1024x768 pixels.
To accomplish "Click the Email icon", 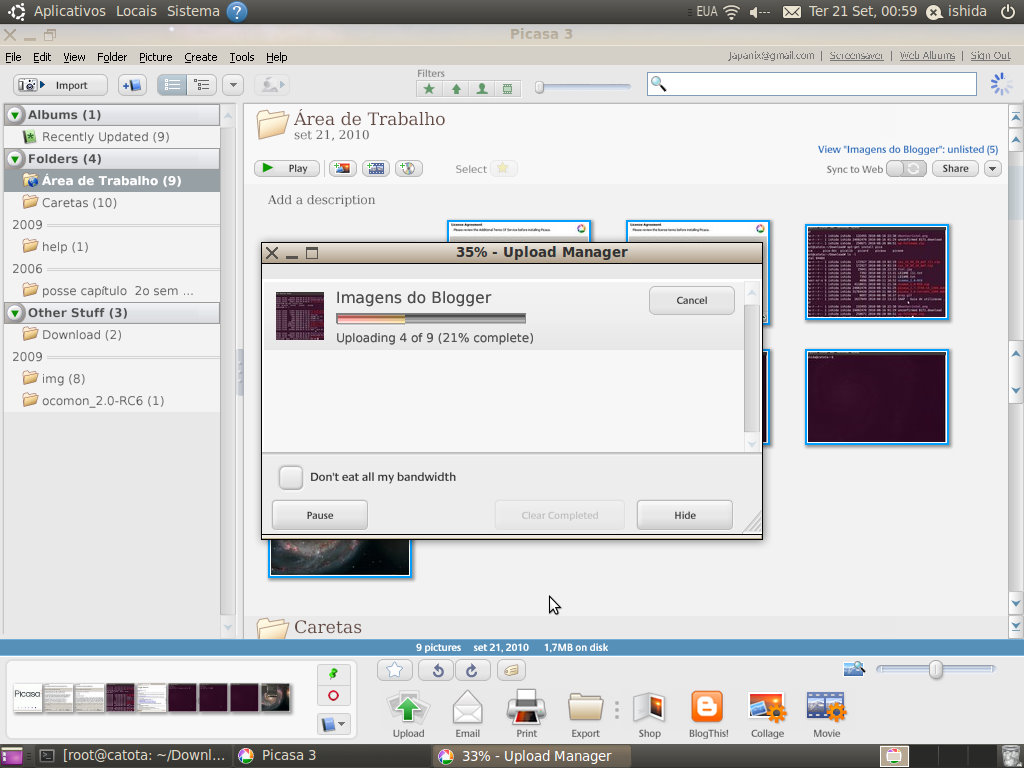I will pos(468,714).
